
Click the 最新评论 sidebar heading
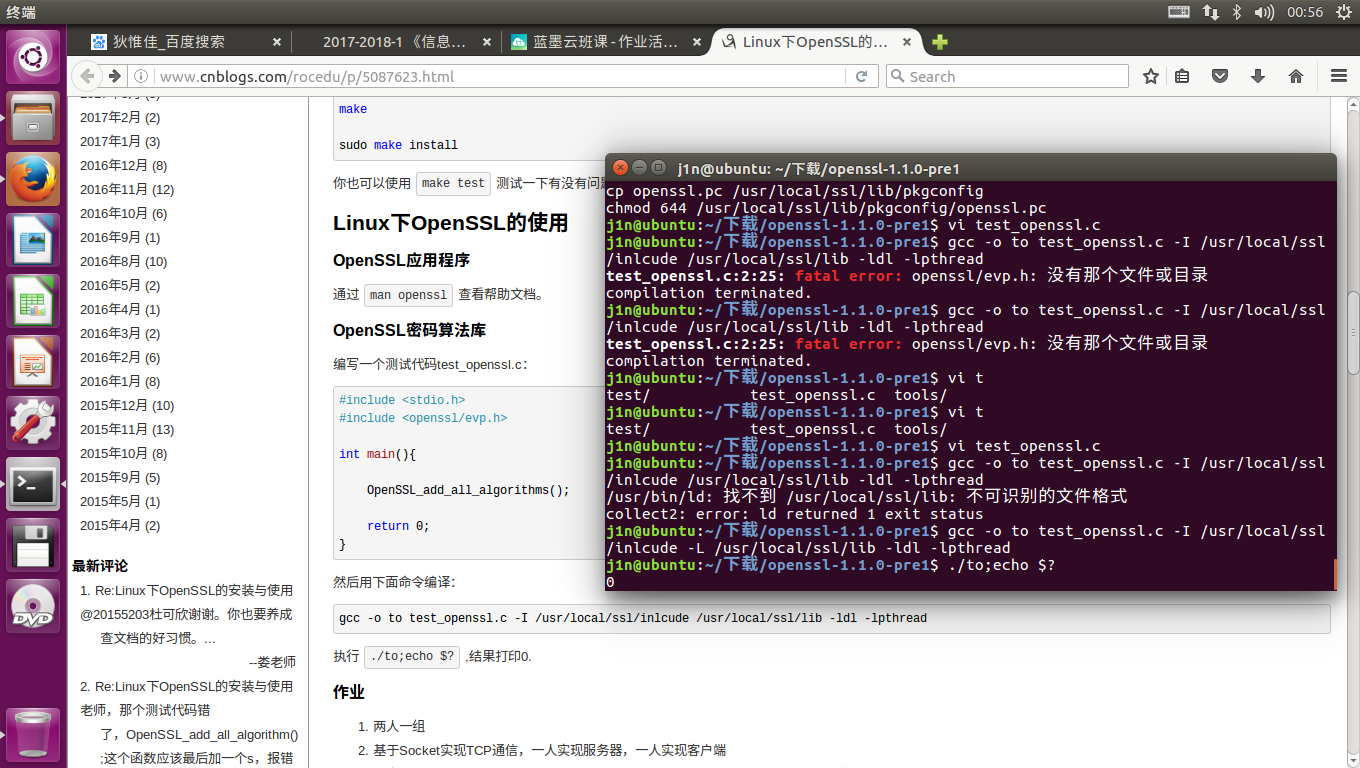click(x=100, y=566)
